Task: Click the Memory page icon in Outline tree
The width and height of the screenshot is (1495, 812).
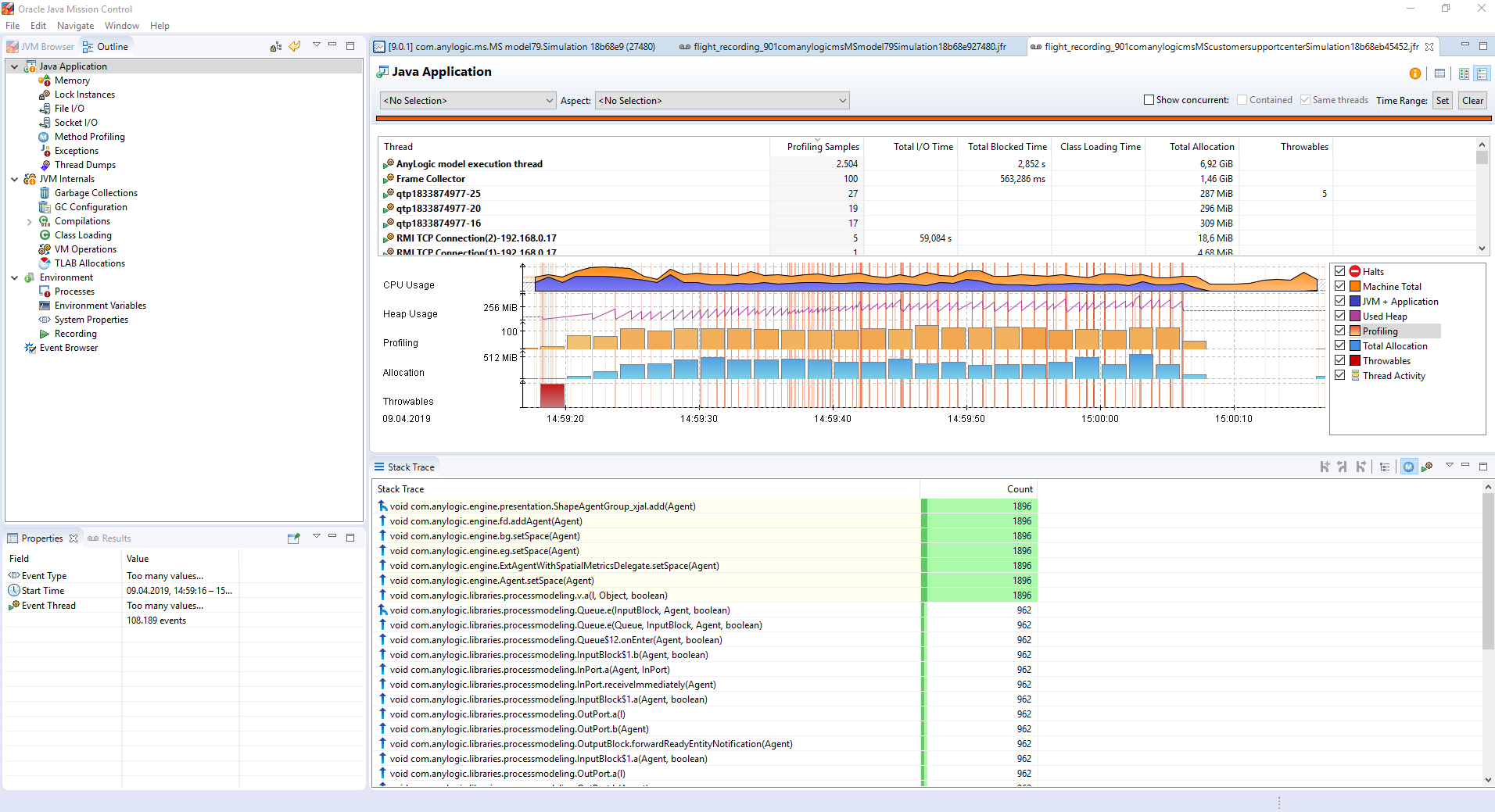Action: 45,80
